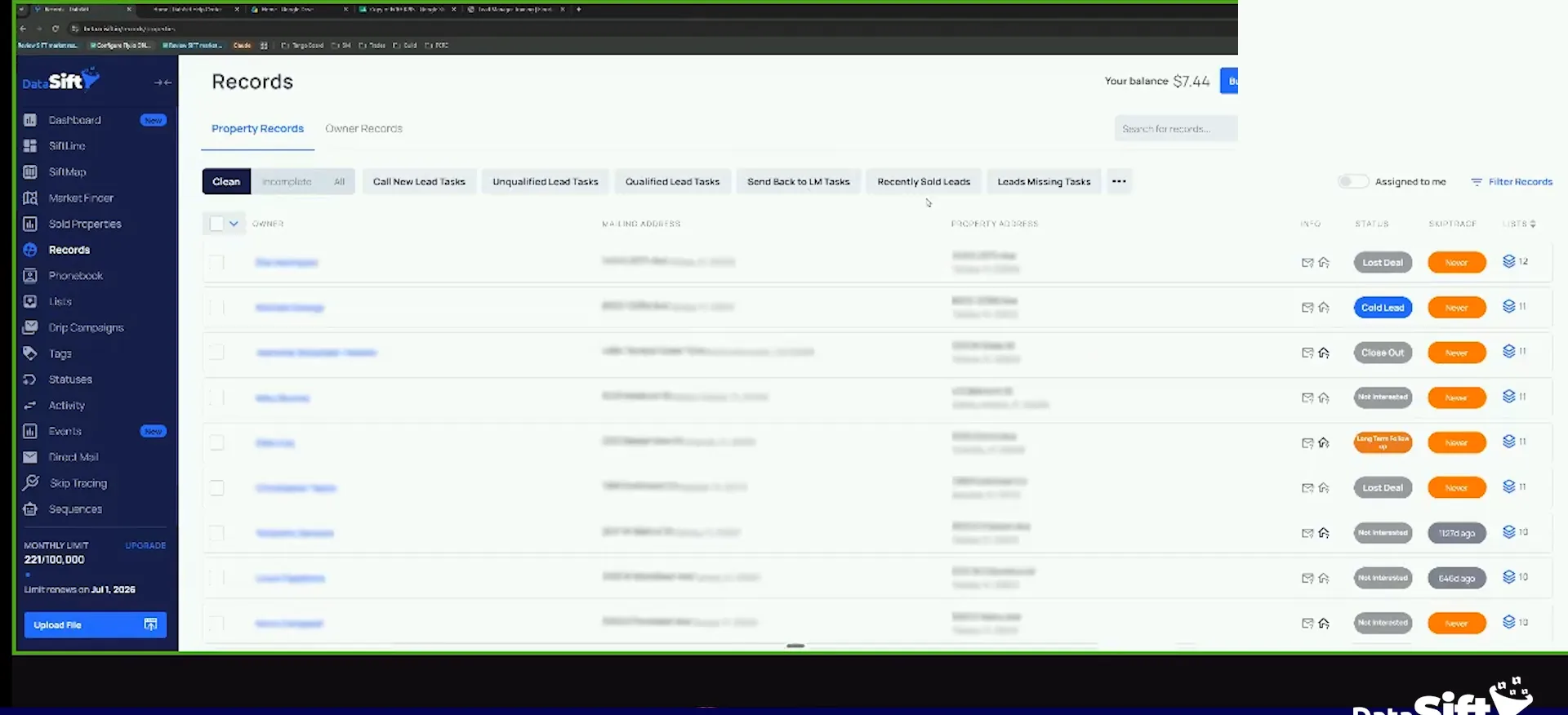Expand the select-all dropdown chevron
1568x715 pixels.
pyautogui.click(x=234, y=224)
